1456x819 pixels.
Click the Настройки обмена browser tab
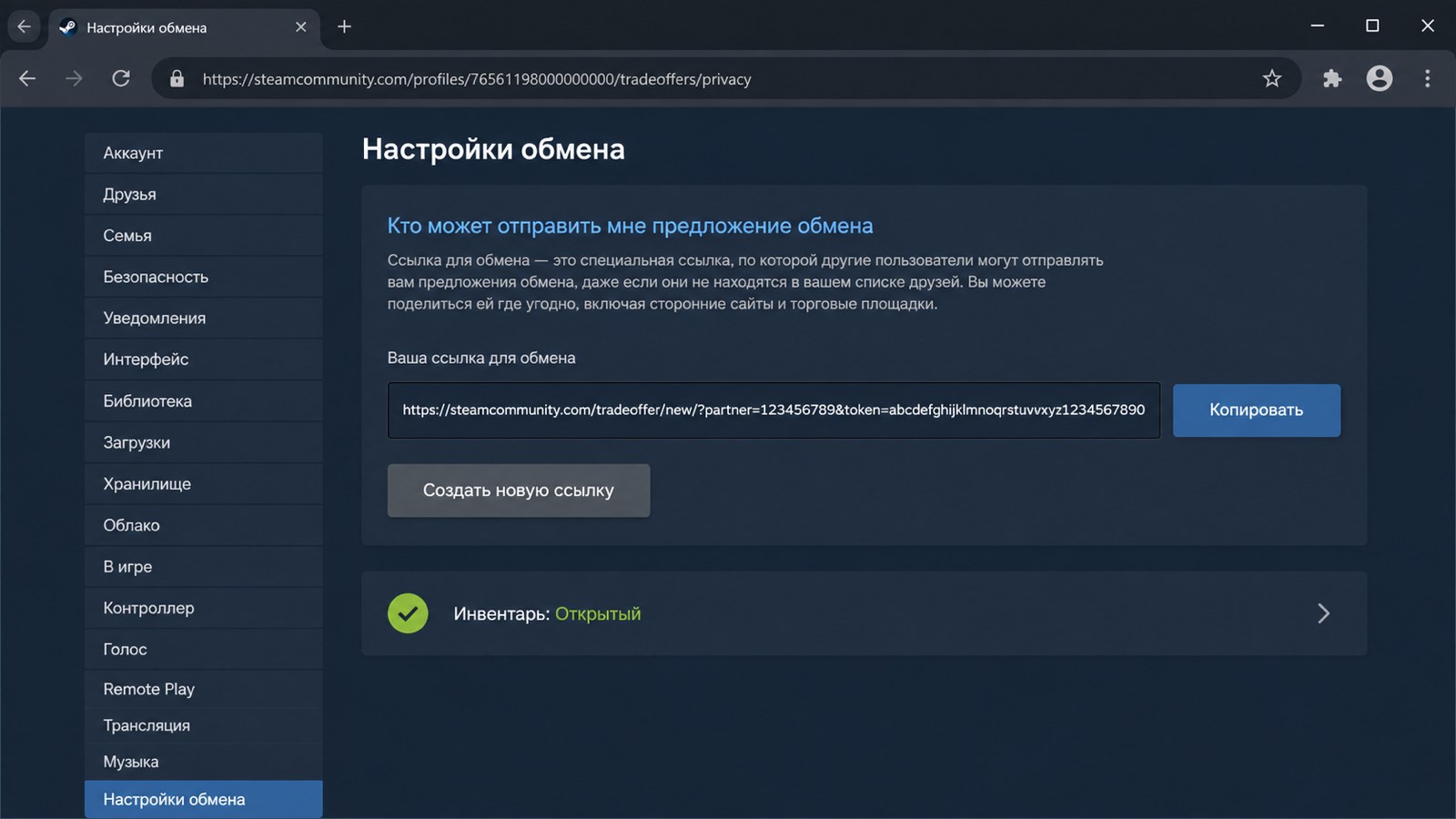[184, 27]
